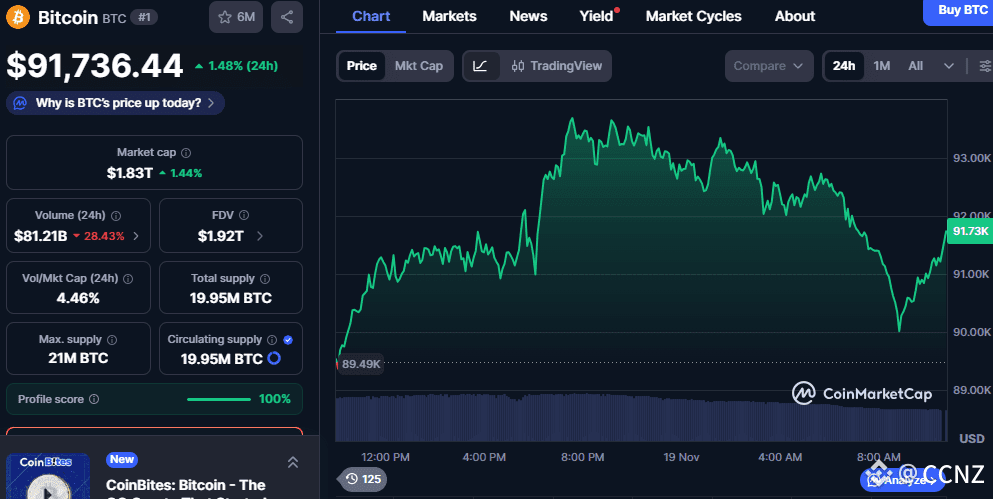
Task: Add Bitcoin to watchlist via star button
Action: [x=236, y=17]
